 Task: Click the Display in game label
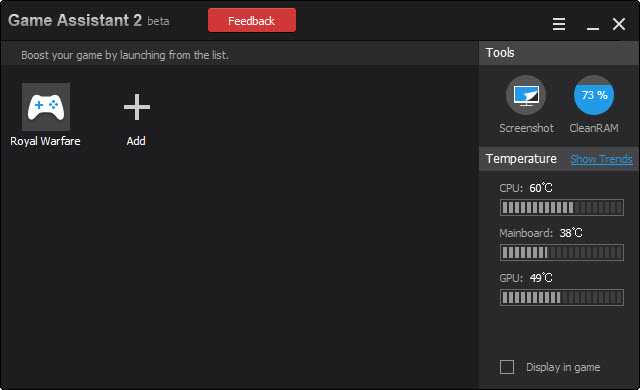[563, 367]
